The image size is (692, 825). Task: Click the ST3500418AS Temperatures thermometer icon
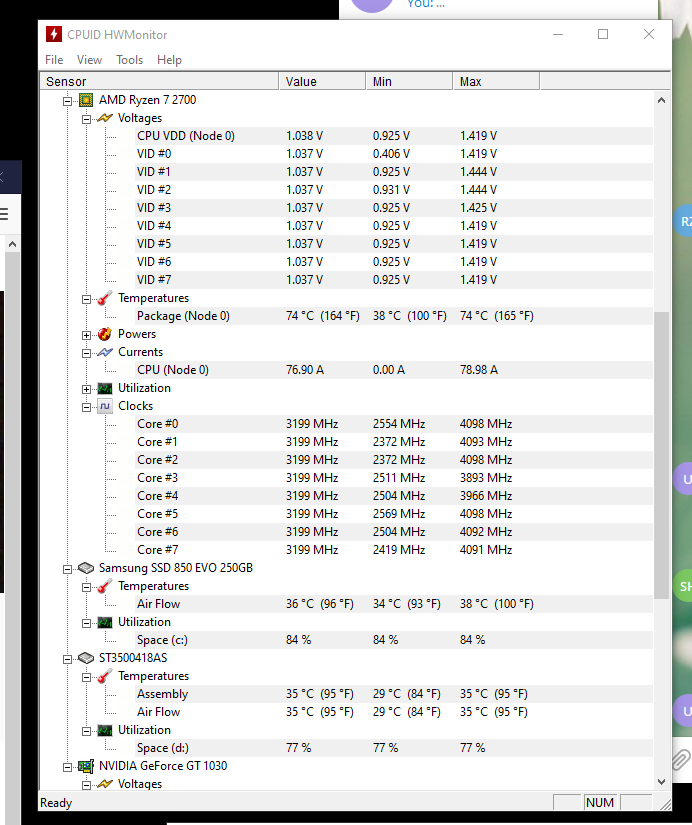point(105,676)
